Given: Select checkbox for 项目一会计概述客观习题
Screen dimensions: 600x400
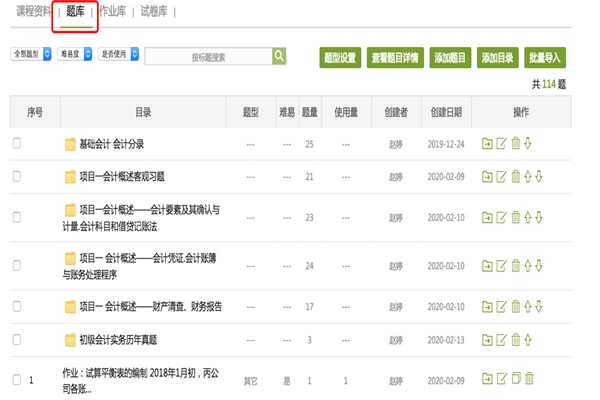Looking at the screenshot, I should tap(16, 177).
